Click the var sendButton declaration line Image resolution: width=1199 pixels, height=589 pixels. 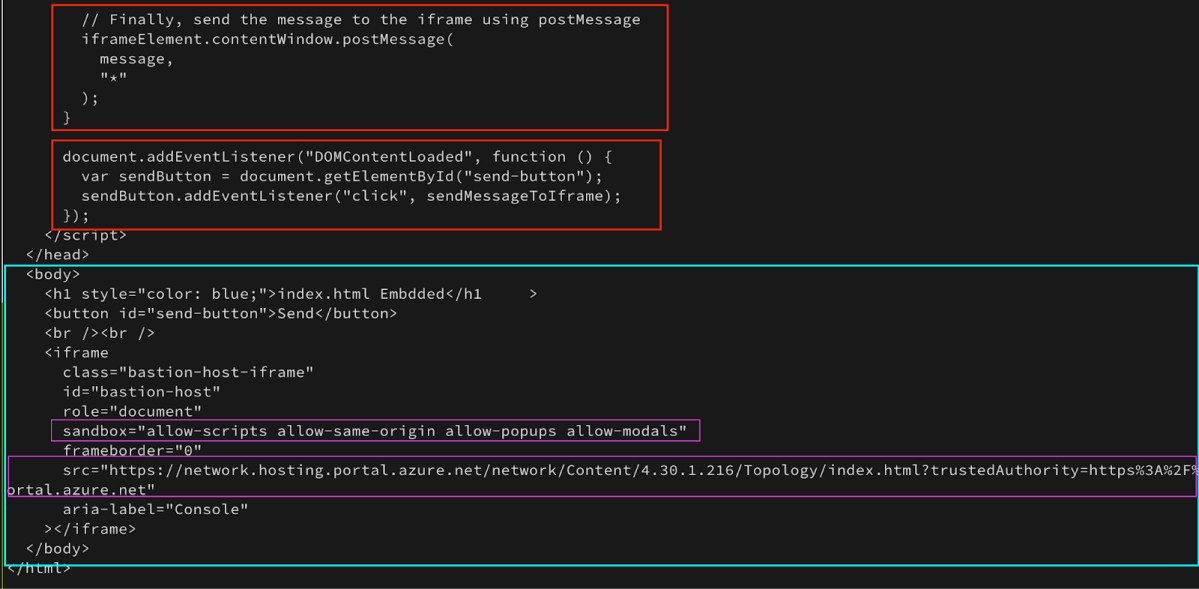(x=342, y=177)
